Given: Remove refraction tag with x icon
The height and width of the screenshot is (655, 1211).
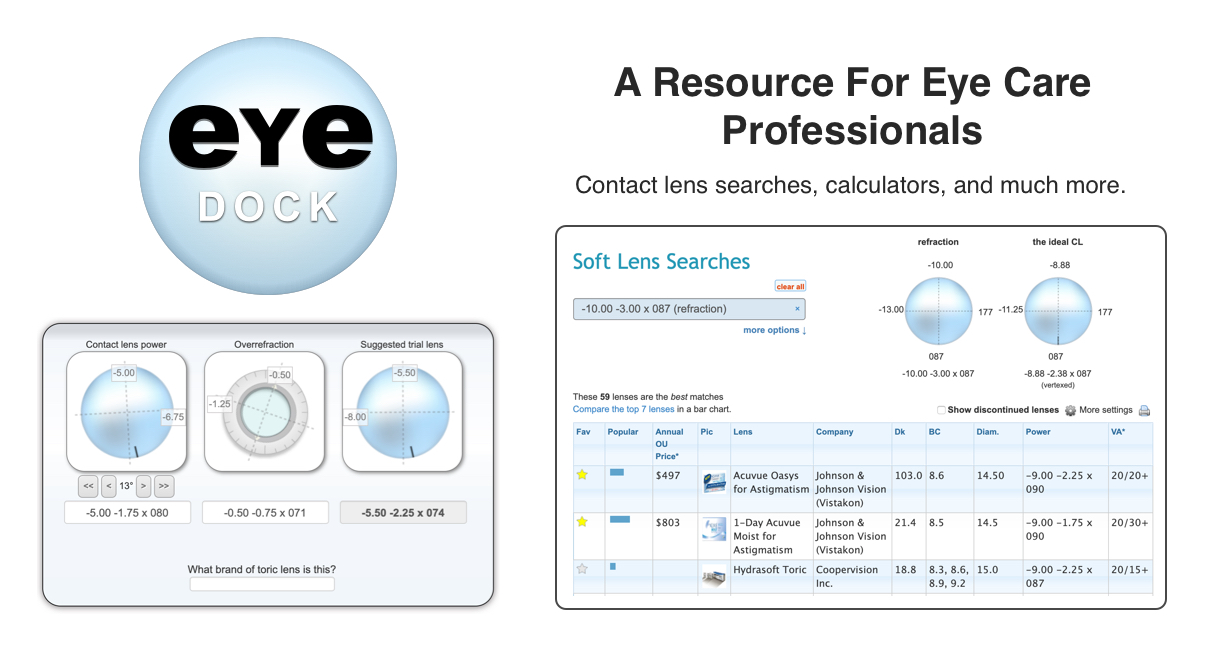Looking at the screenshot, I should tap(797, 309).
